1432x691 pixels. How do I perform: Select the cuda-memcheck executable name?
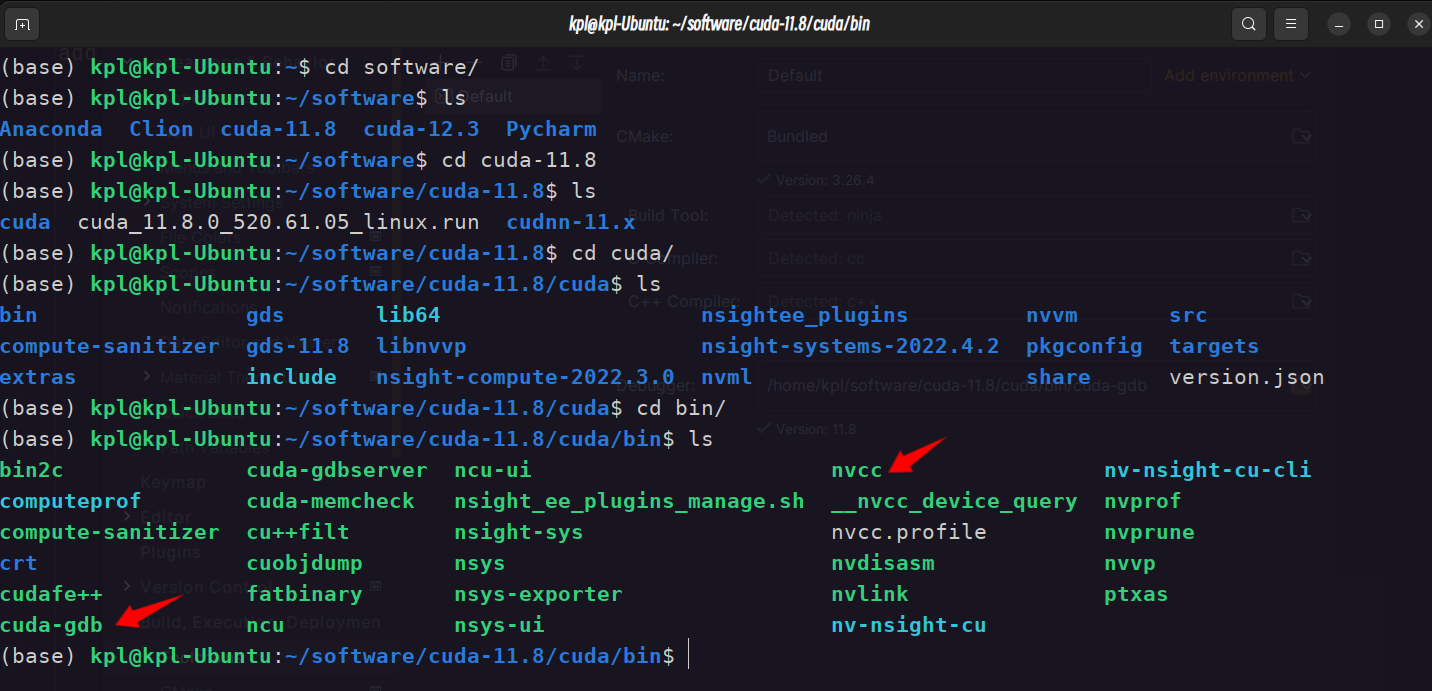330,501
